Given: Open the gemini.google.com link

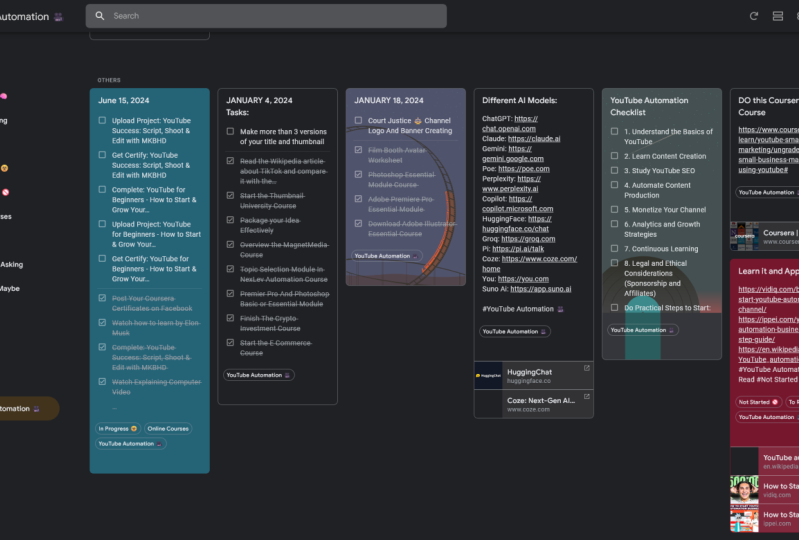Looking at the screenshot, I should click(x=513, y=158).
